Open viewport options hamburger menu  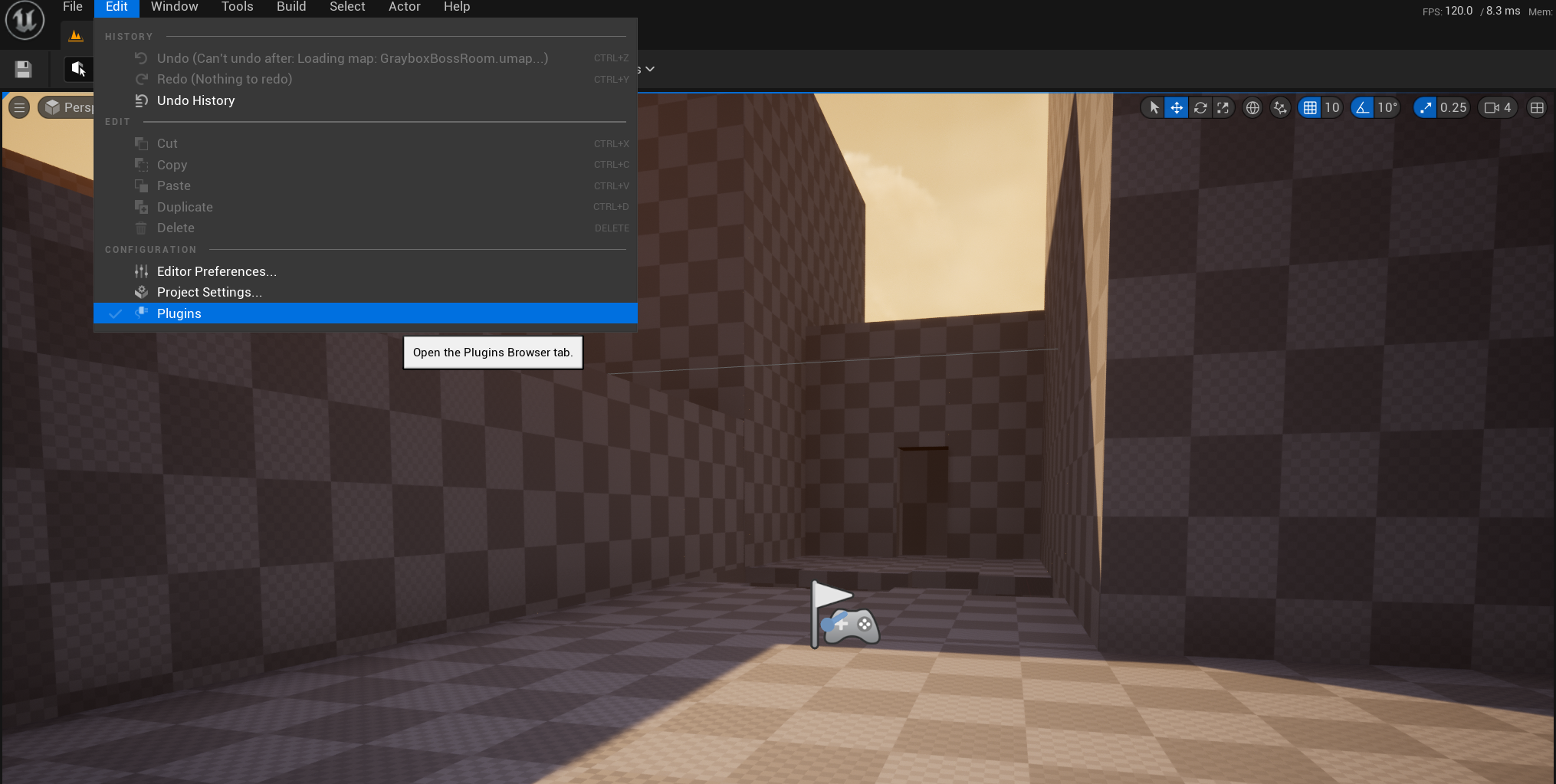pyautogui.click(x=20, y=108)
